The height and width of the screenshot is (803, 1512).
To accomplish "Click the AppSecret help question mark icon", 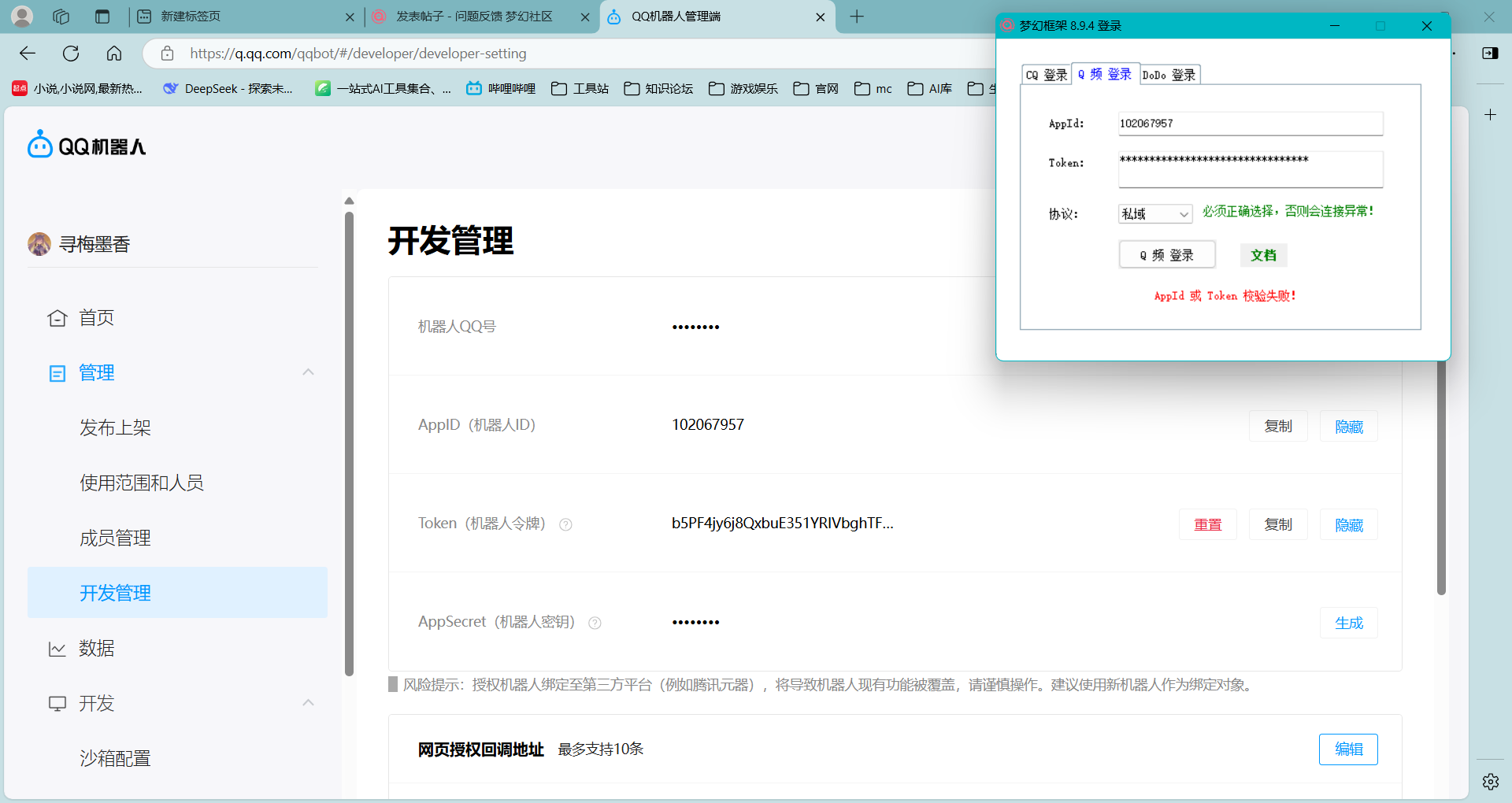I will coord(595,623).
